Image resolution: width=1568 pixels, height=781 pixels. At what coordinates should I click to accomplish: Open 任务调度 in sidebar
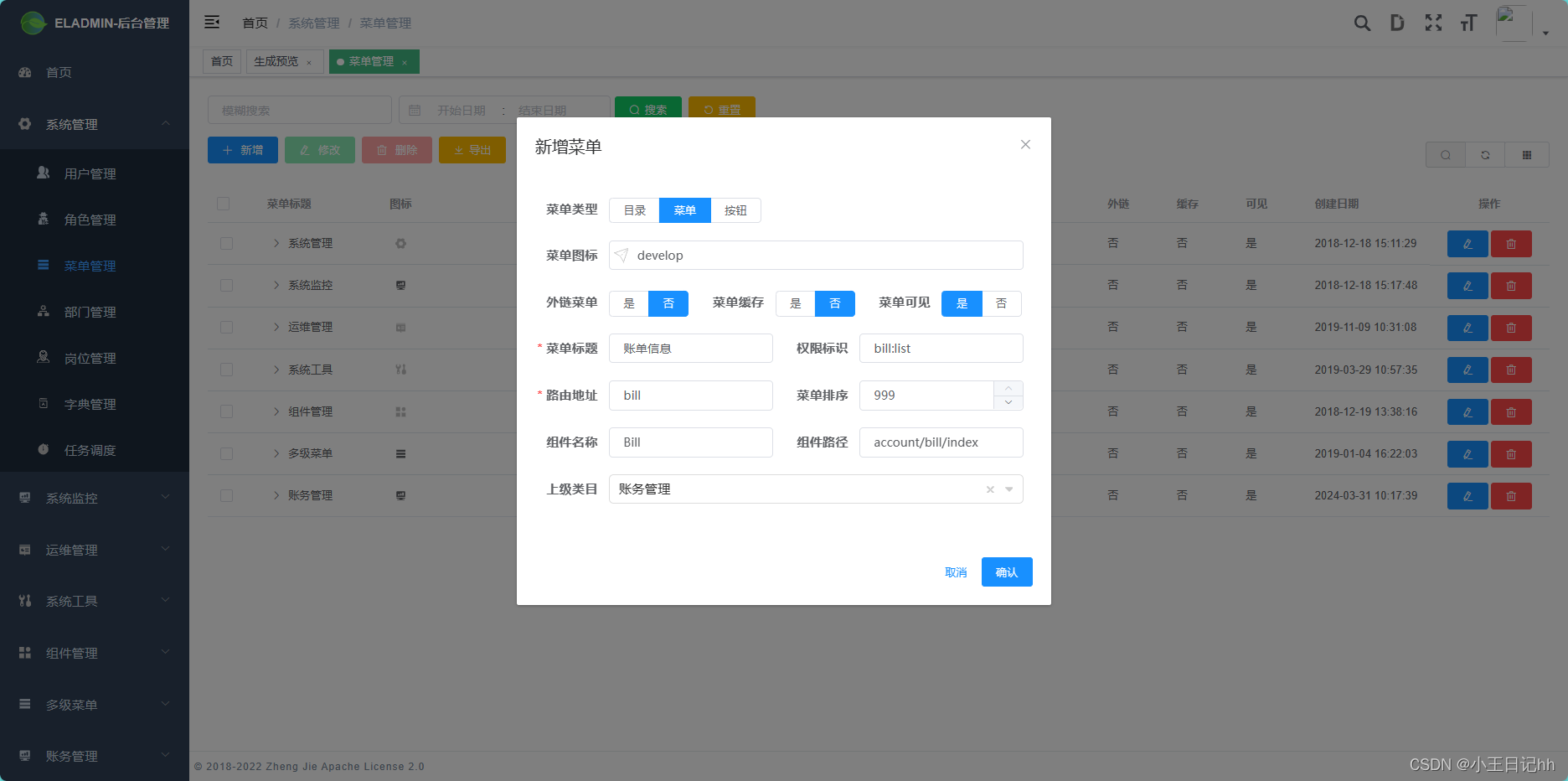click(95, 450)
